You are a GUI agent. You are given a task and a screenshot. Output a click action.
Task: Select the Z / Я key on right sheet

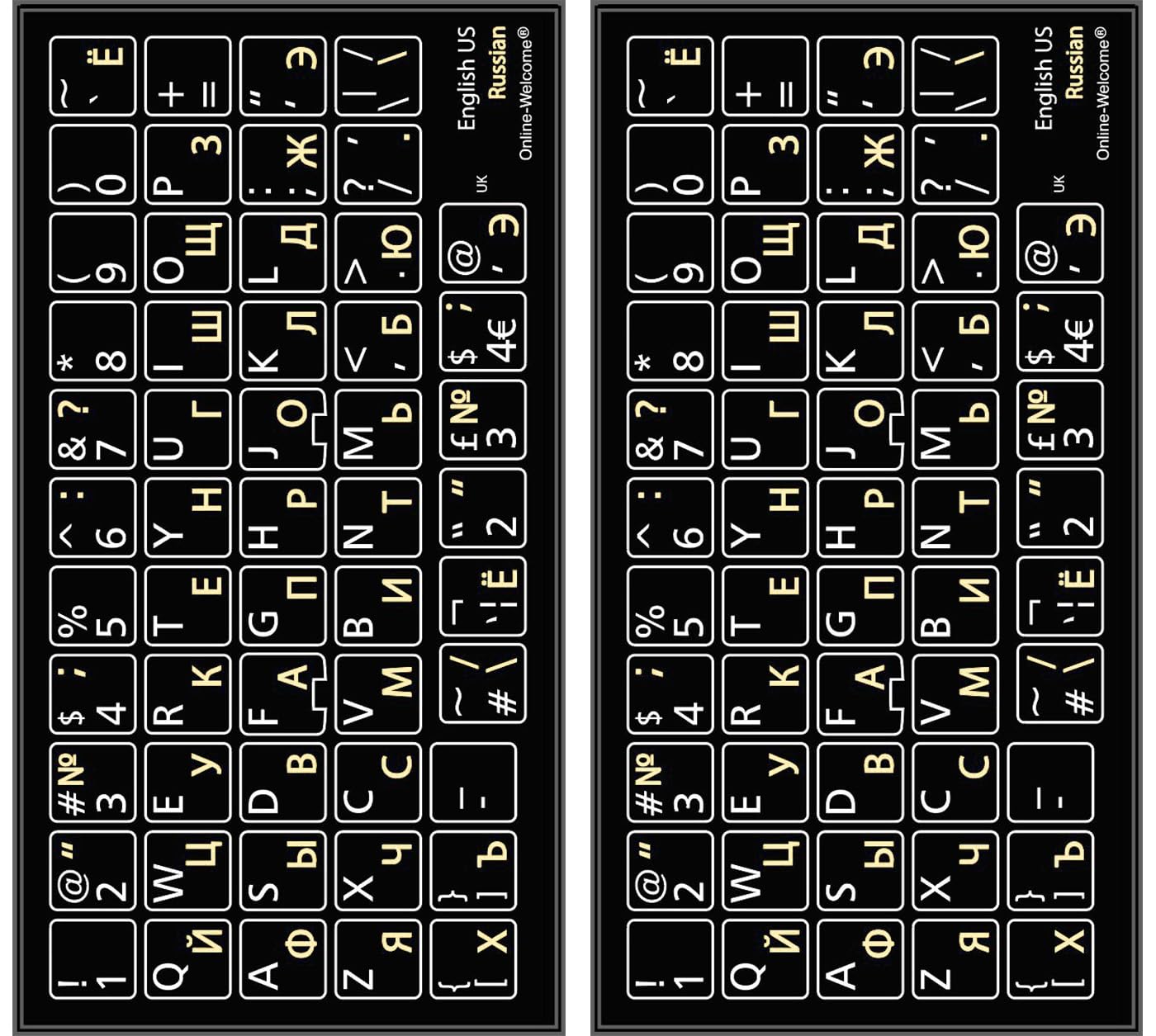[x=956, y=958]
